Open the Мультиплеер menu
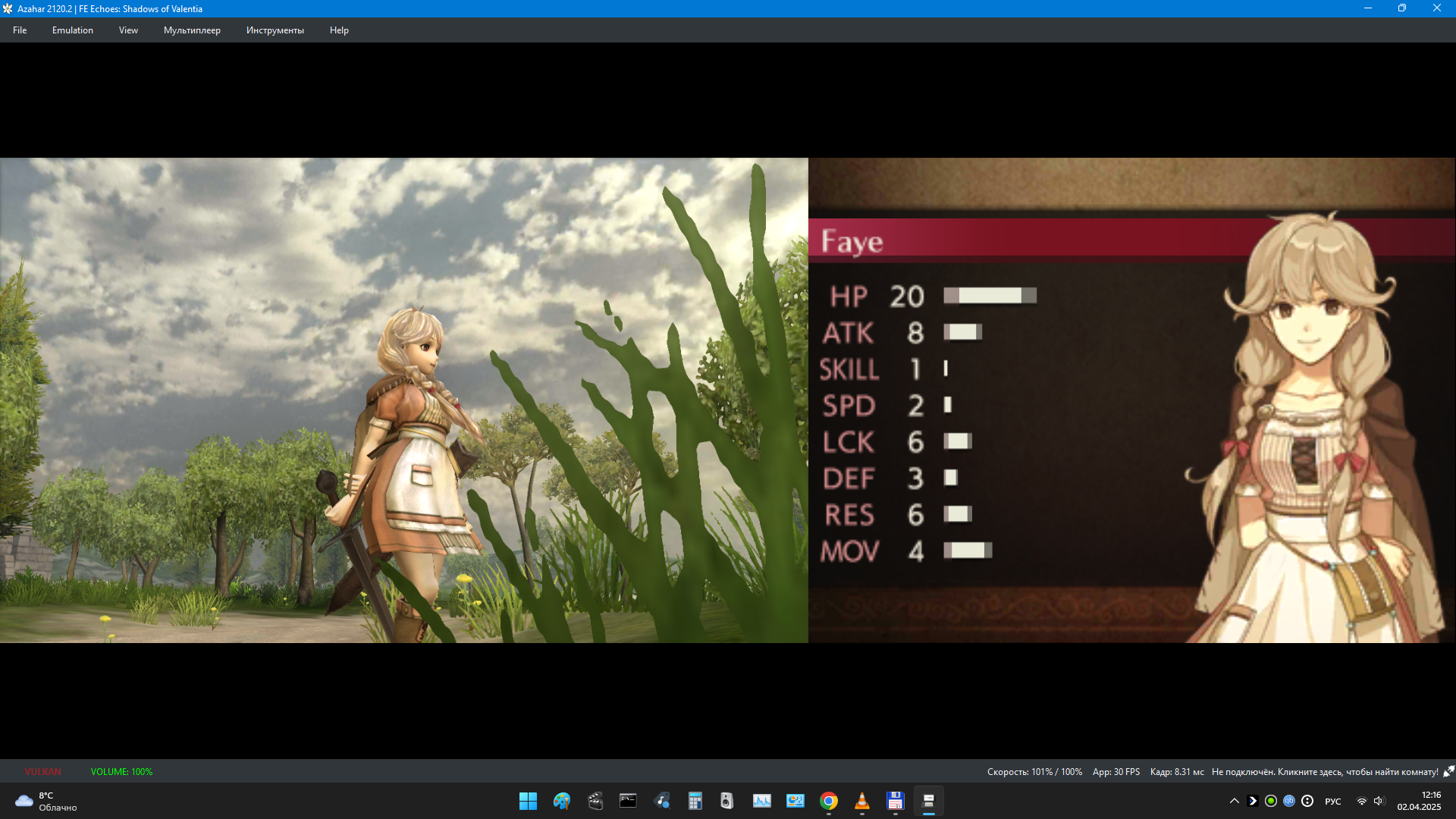 pyautogui.click(x=192, y=30)
